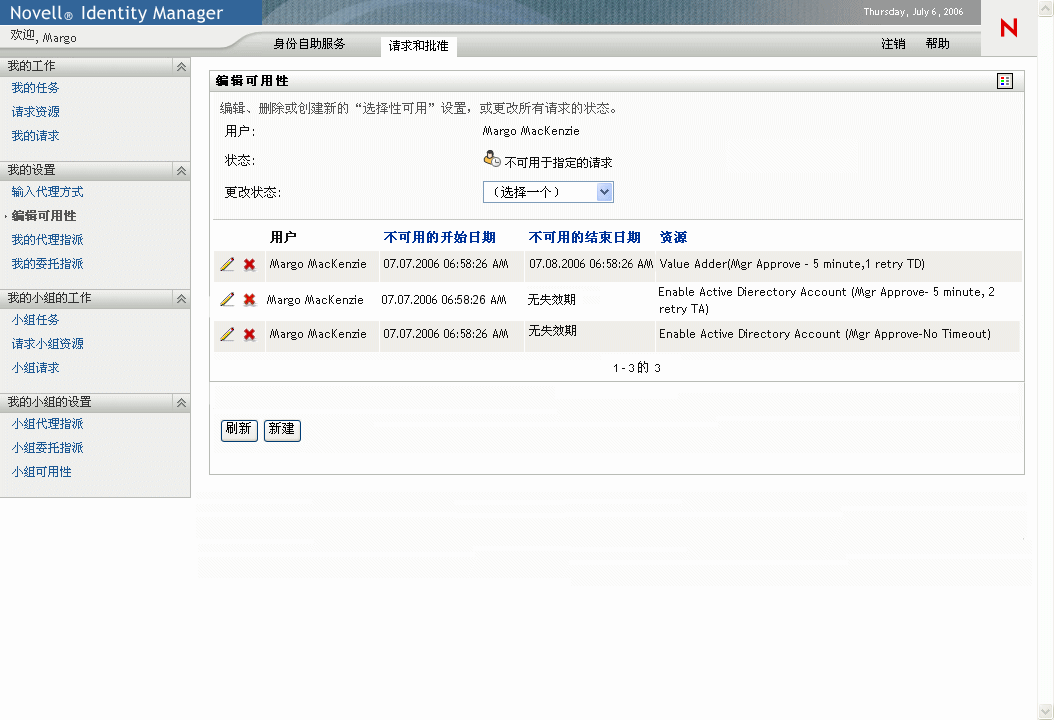Edit the Active Directory 5-minute retry entry

(x=227, y=299)
